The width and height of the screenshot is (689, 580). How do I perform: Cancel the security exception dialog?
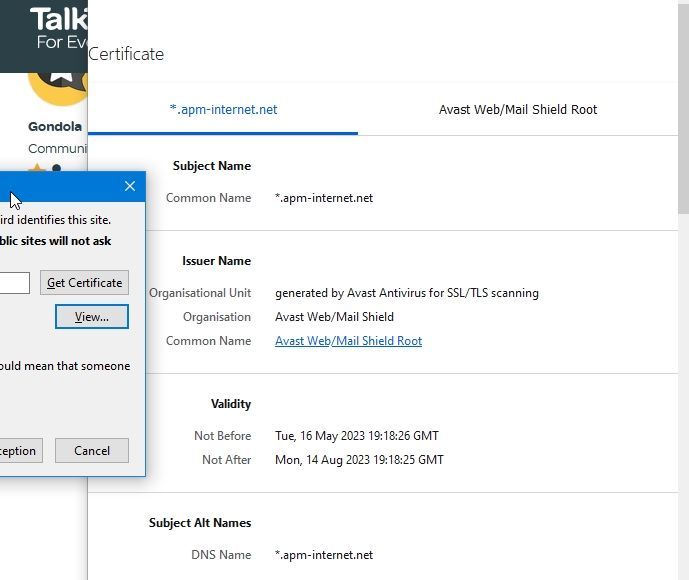(x=92, y=450)
